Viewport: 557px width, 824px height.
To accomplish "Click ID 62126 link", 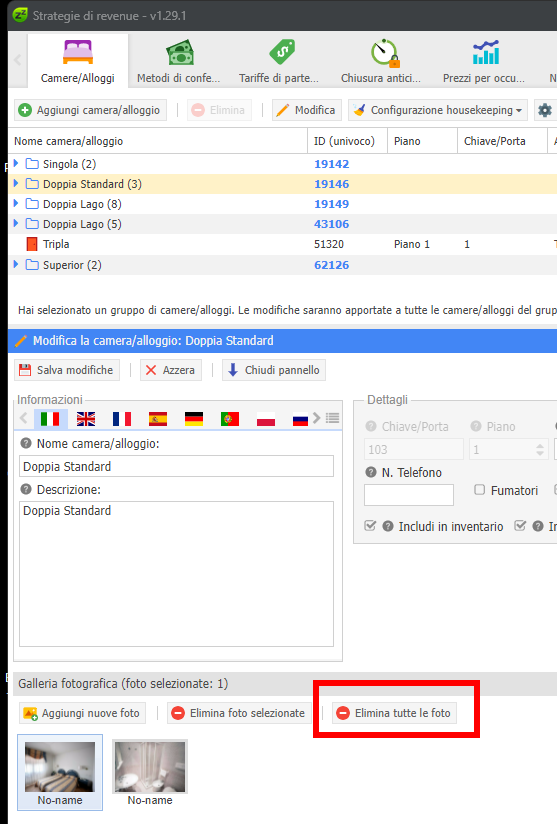I will pos(332,265).
